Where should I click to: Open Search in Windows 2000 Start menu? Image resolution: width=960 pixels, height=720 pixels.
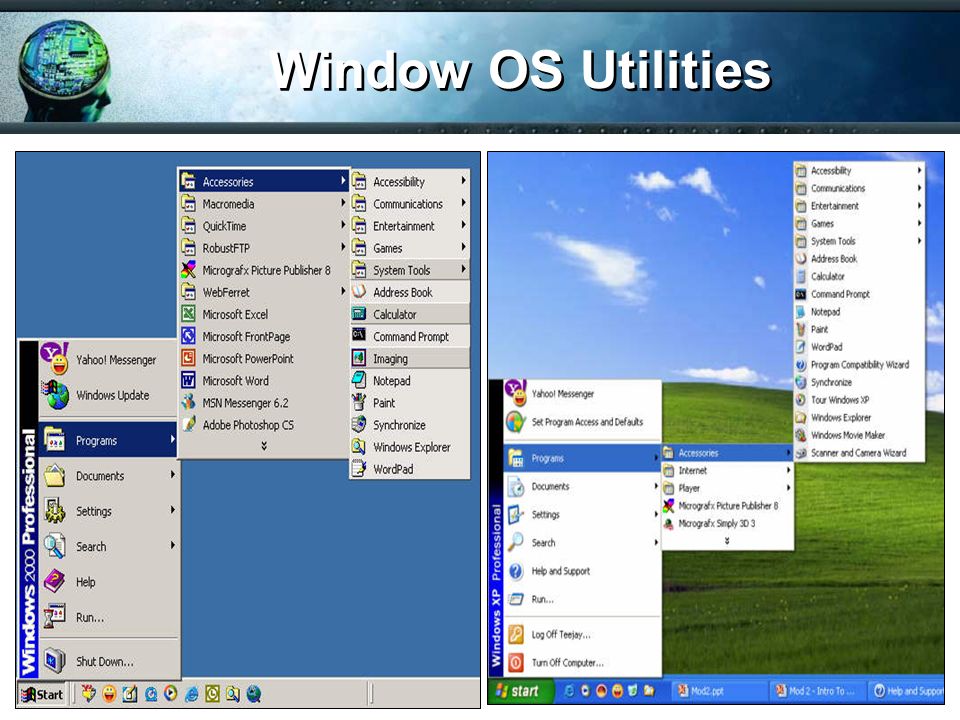click(108, 546)
